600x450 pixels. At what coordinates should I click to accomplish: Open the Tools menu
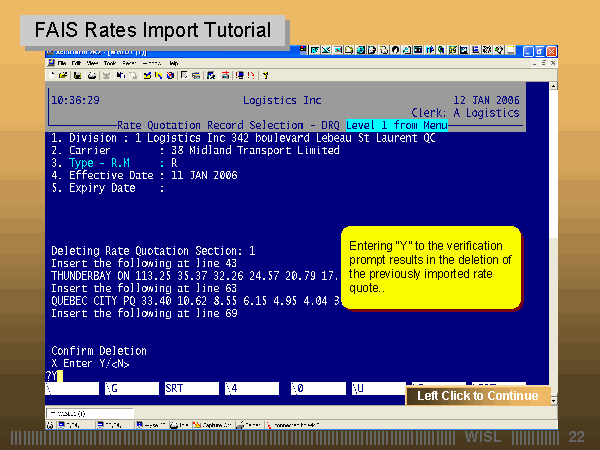(111, 62)
